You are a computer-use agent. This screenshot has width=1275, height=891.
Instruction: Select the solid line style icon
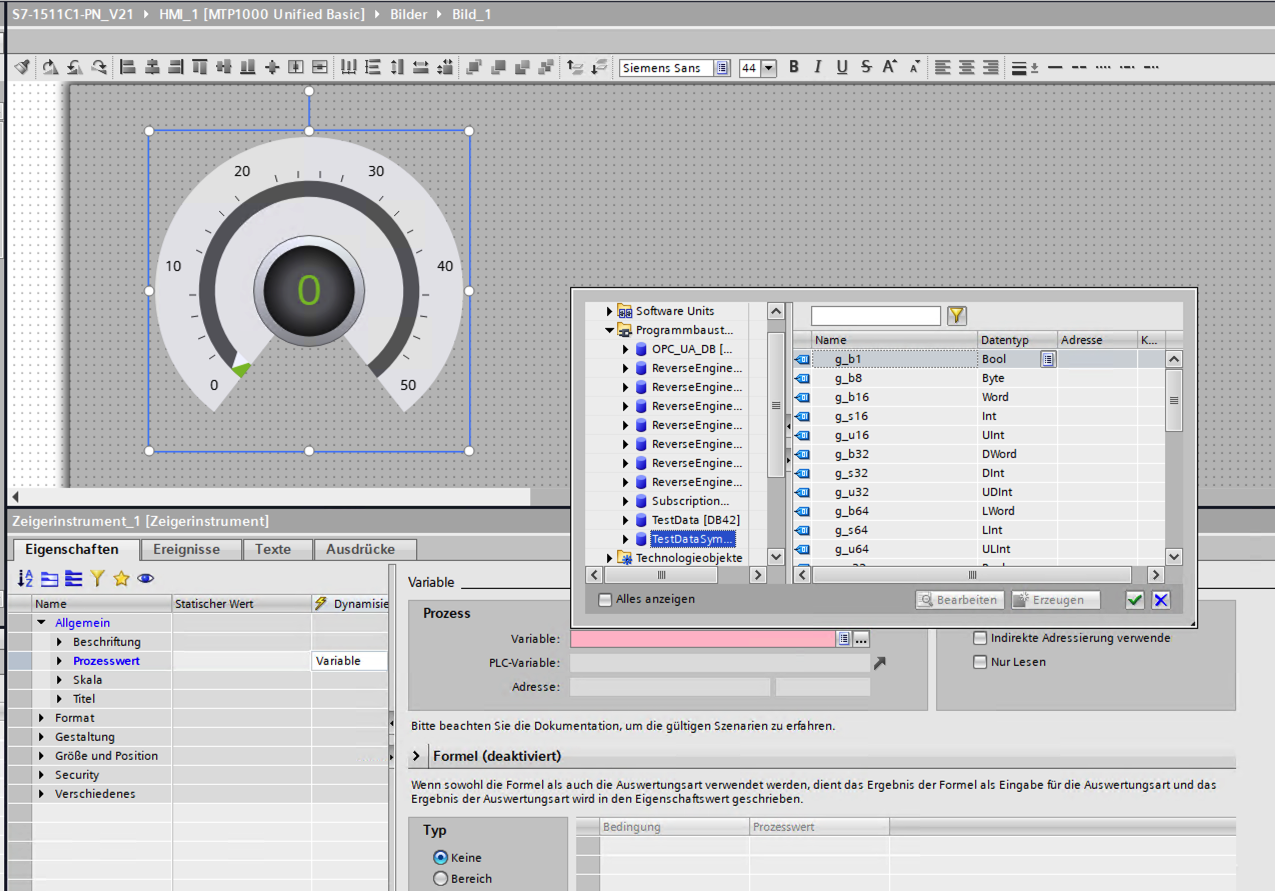tap(1055, 67)
